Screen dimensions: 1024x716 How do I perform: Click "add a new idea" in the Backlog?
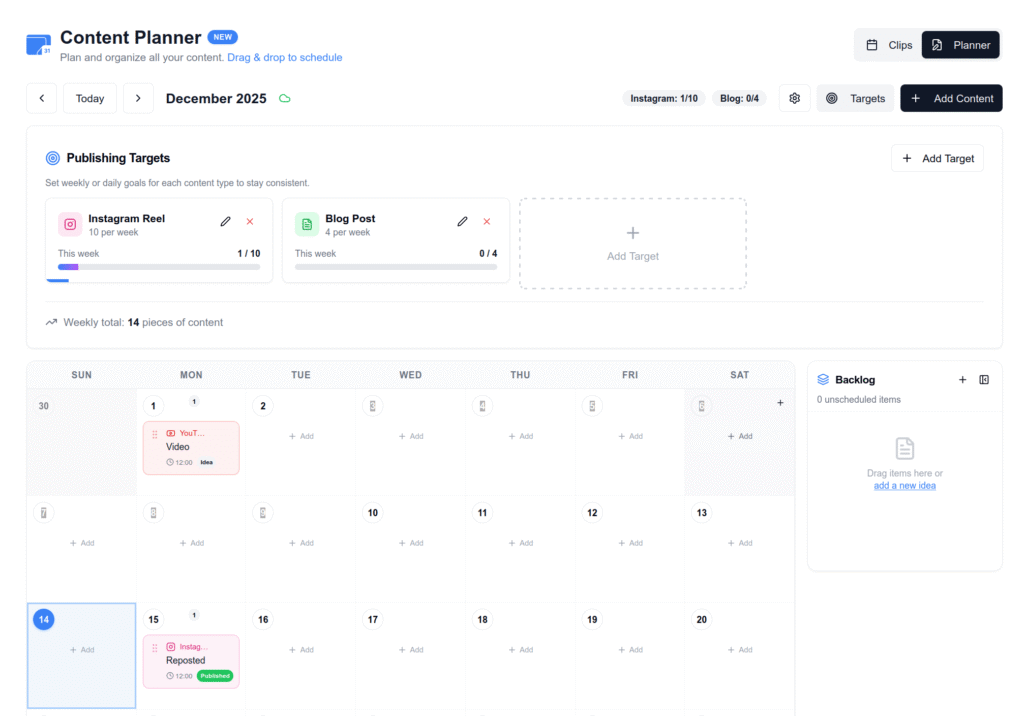click(x=904, y=484)
